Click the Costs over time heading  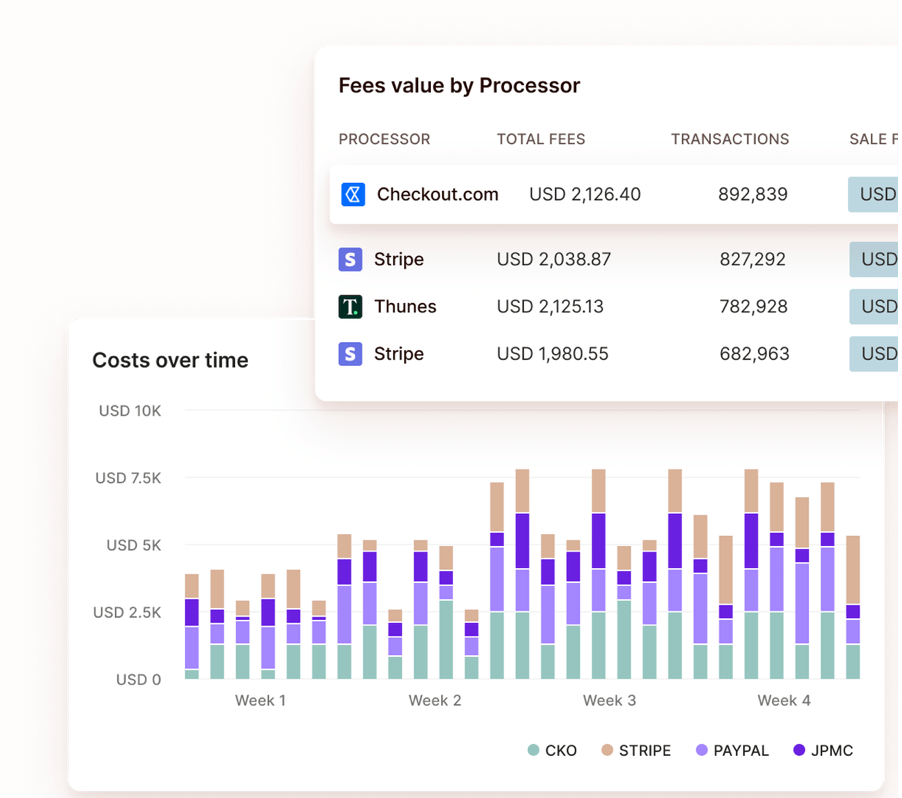pos(170,360)
